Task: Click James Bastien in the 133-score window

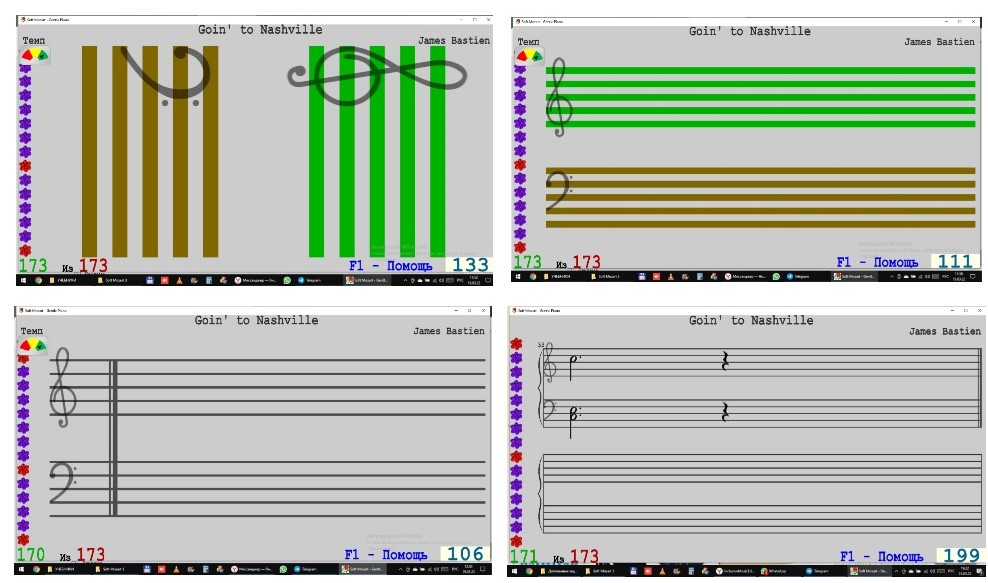Action: [454, 40]
